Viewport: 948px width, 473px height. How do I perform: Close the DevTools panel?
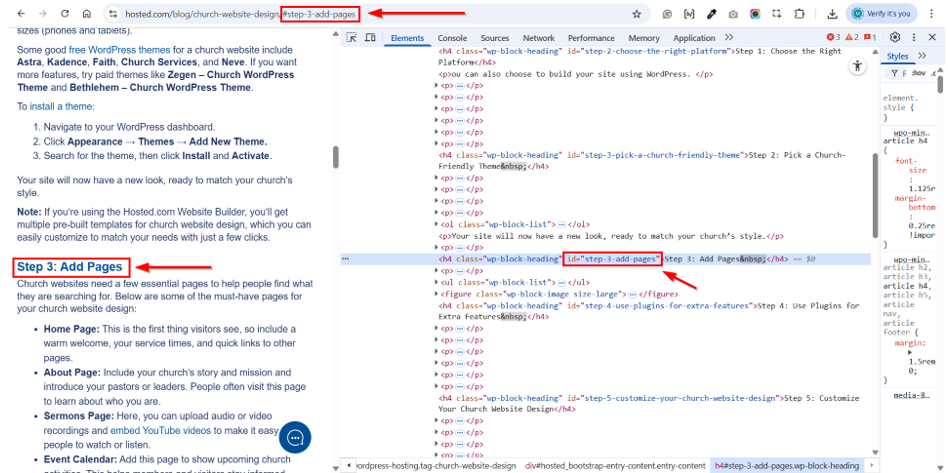point(932,37)
